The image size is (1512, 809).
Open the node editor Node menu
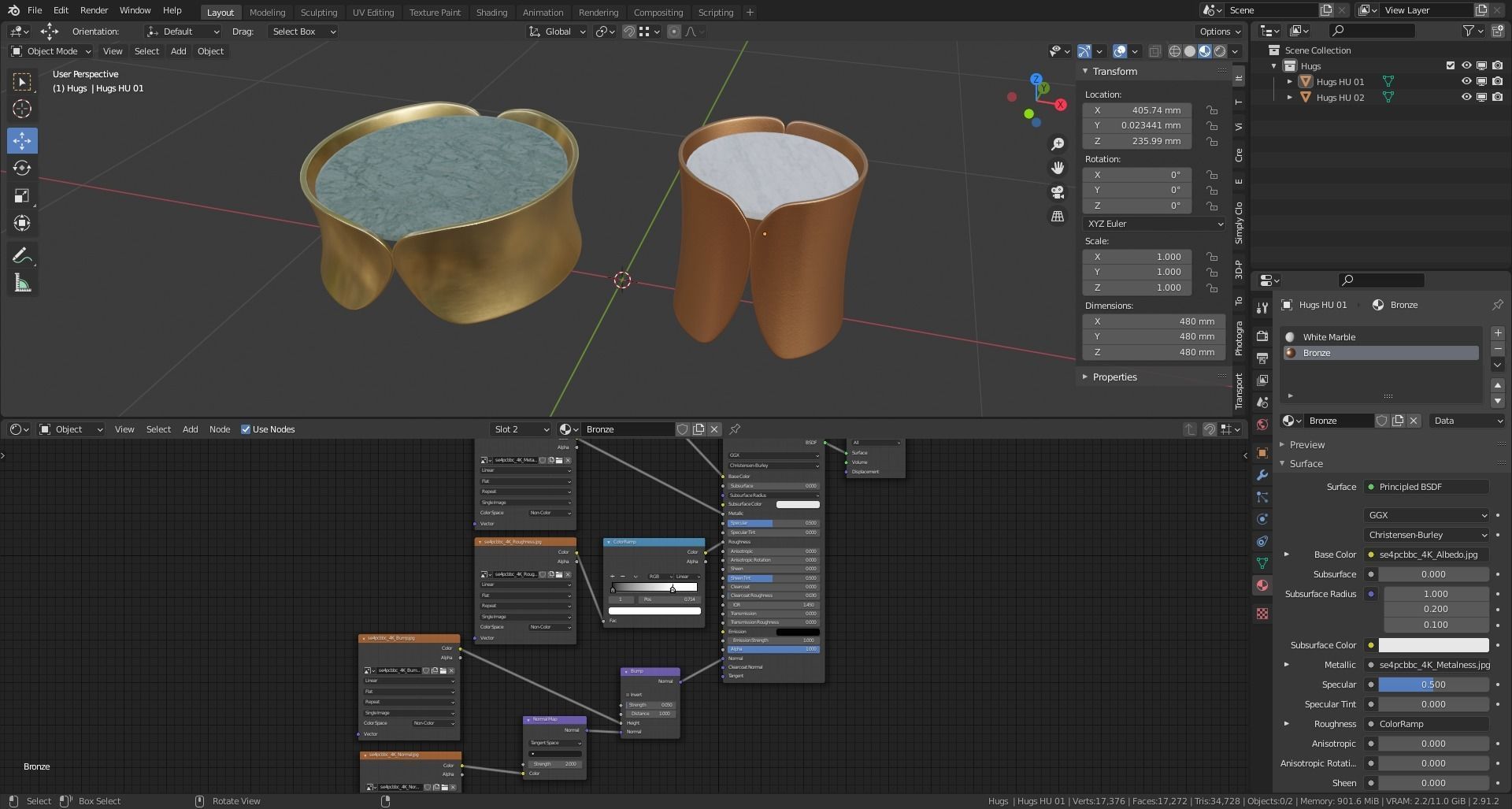[220, 429]
